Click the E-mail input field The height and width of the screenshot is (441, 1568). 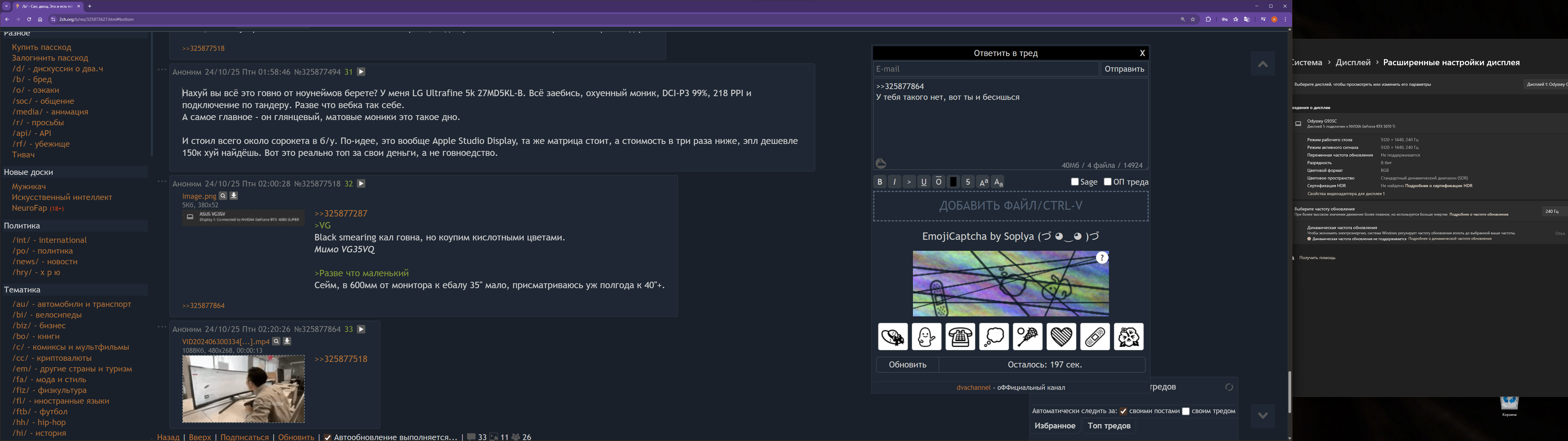[986, 69]
